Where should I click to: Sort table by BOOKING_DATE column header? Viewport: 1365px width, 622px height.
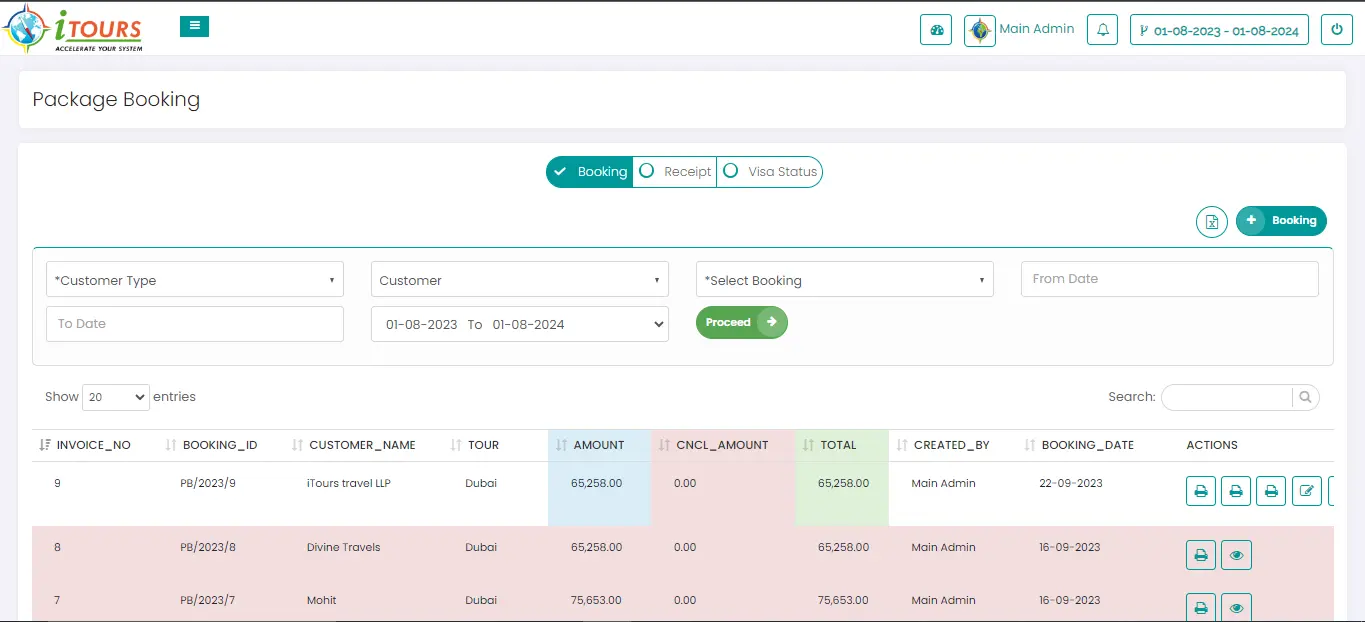tap(1087, 445)
